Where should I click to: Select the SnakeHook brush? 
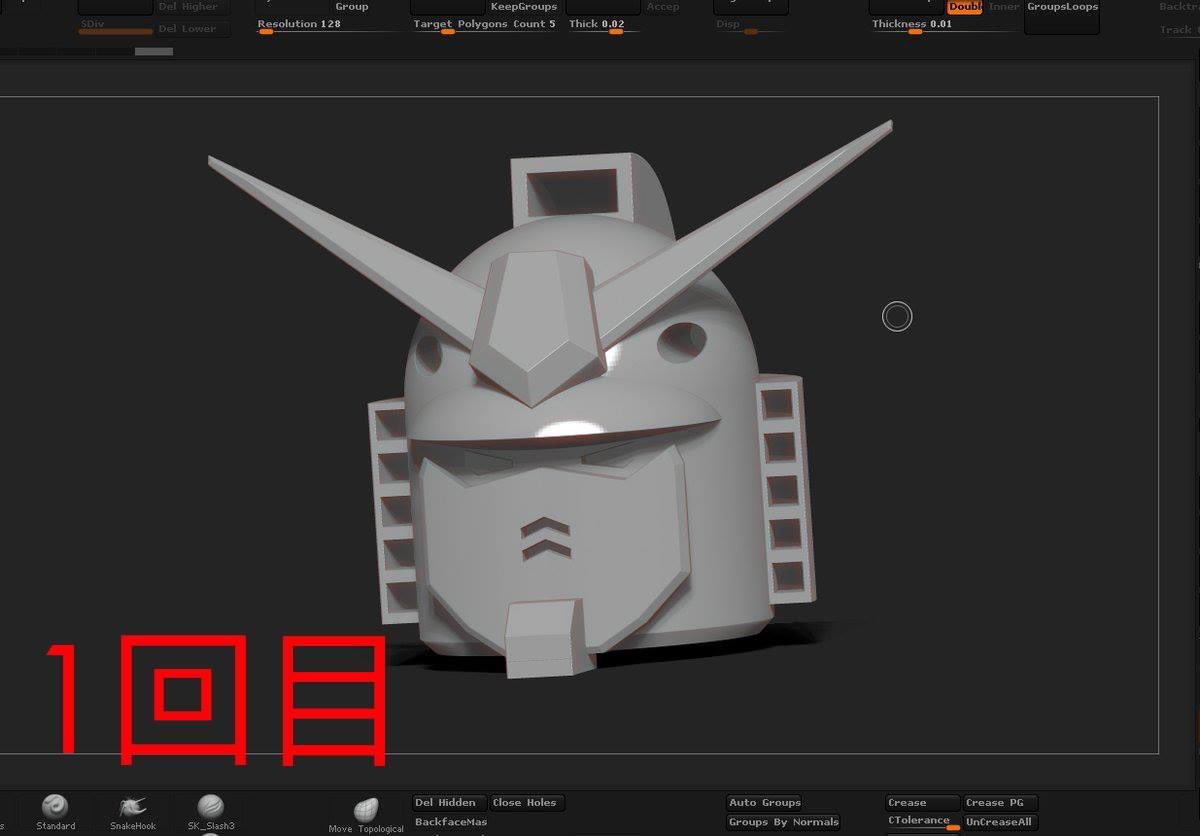[x=133, y=813]
